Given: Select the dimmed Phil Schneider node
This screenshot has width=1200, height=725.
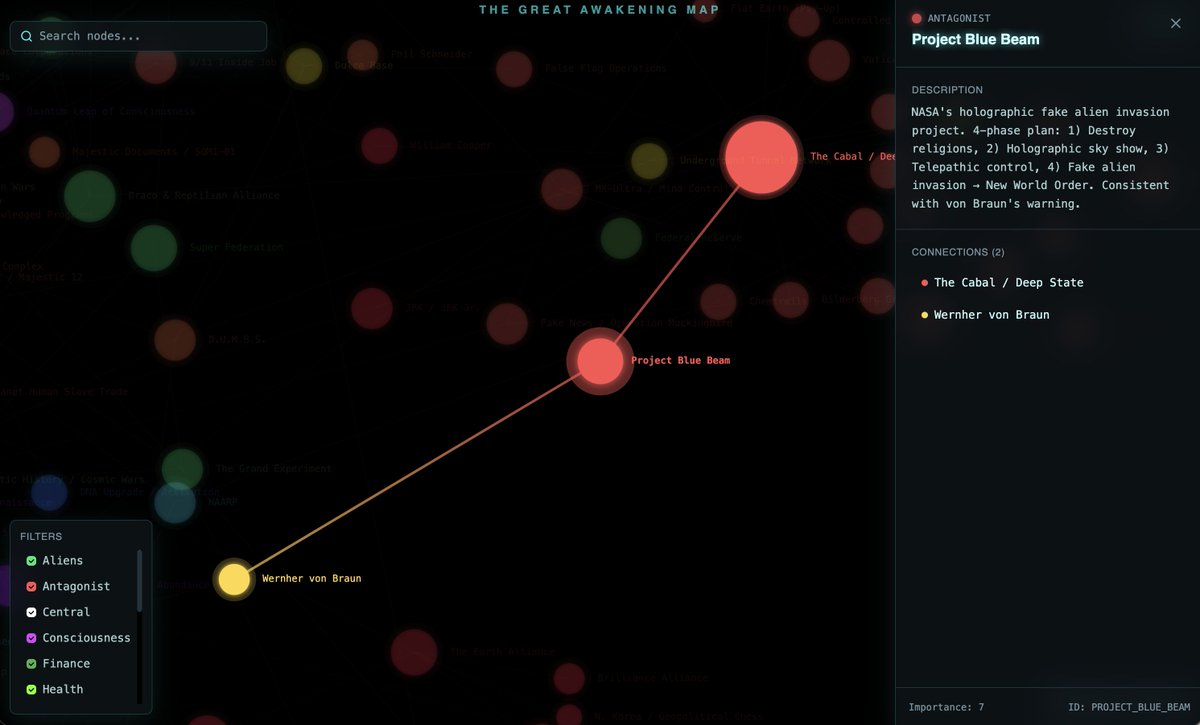Looking at the screenshot, I should 362,55.
